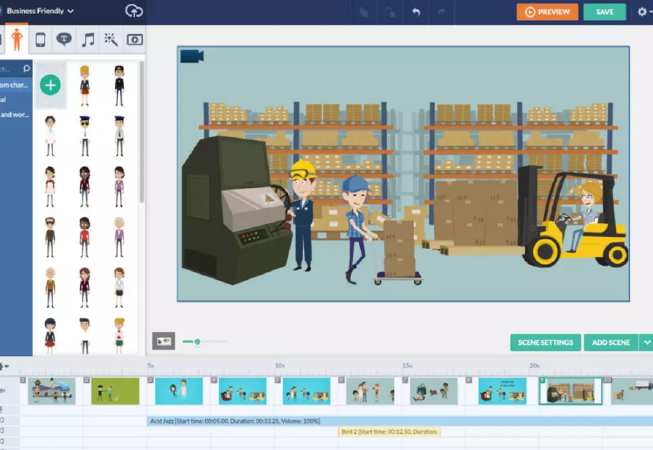Click the paste icon in top toolbar

pos(390,12)
